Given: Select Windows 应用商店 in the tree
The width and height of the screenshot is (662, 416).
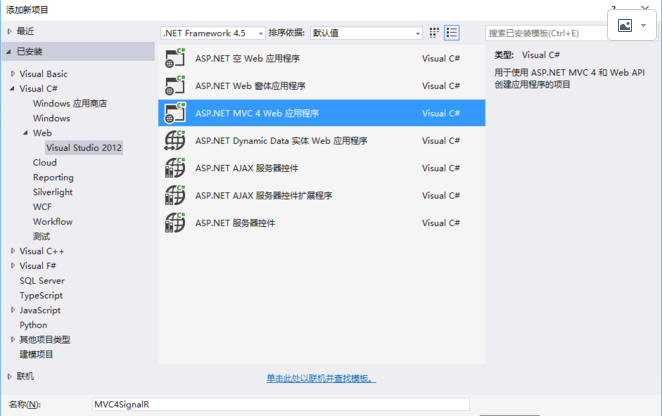Looking at the screenshot, I should [x=70, y=103].
